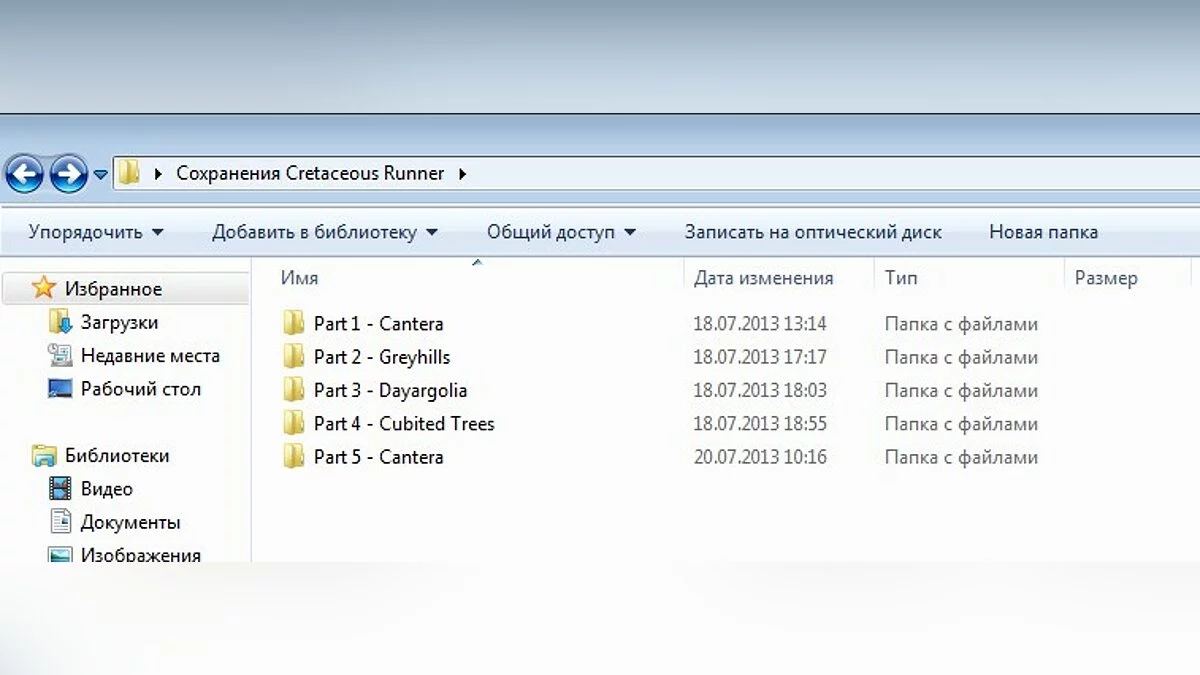
Task: Click the Рабочий стол desktop icon
Action: 61,389
